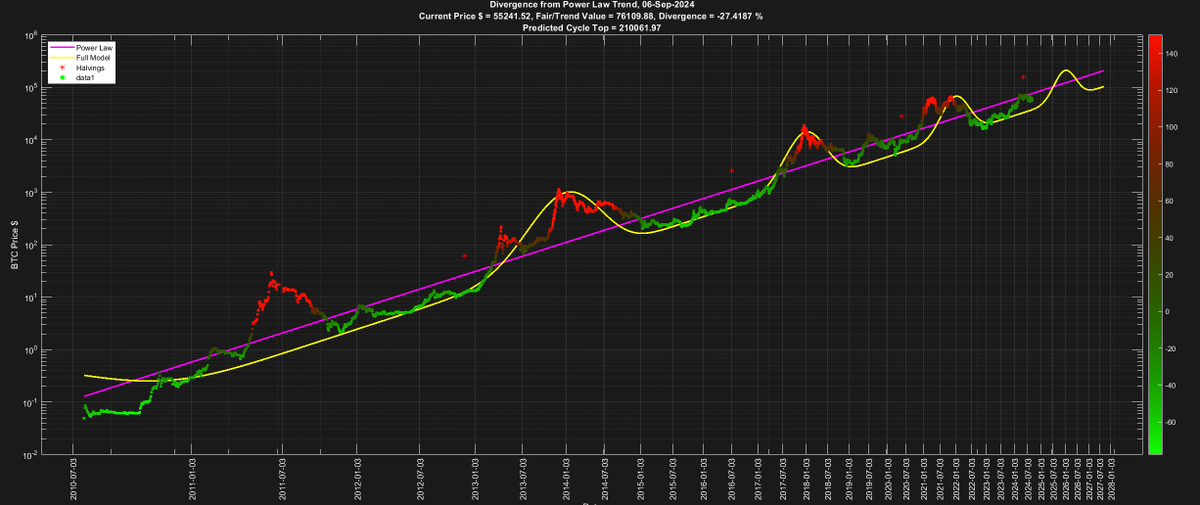
Task: Click colorbar tick label 120
Action: click(1173, 90)
